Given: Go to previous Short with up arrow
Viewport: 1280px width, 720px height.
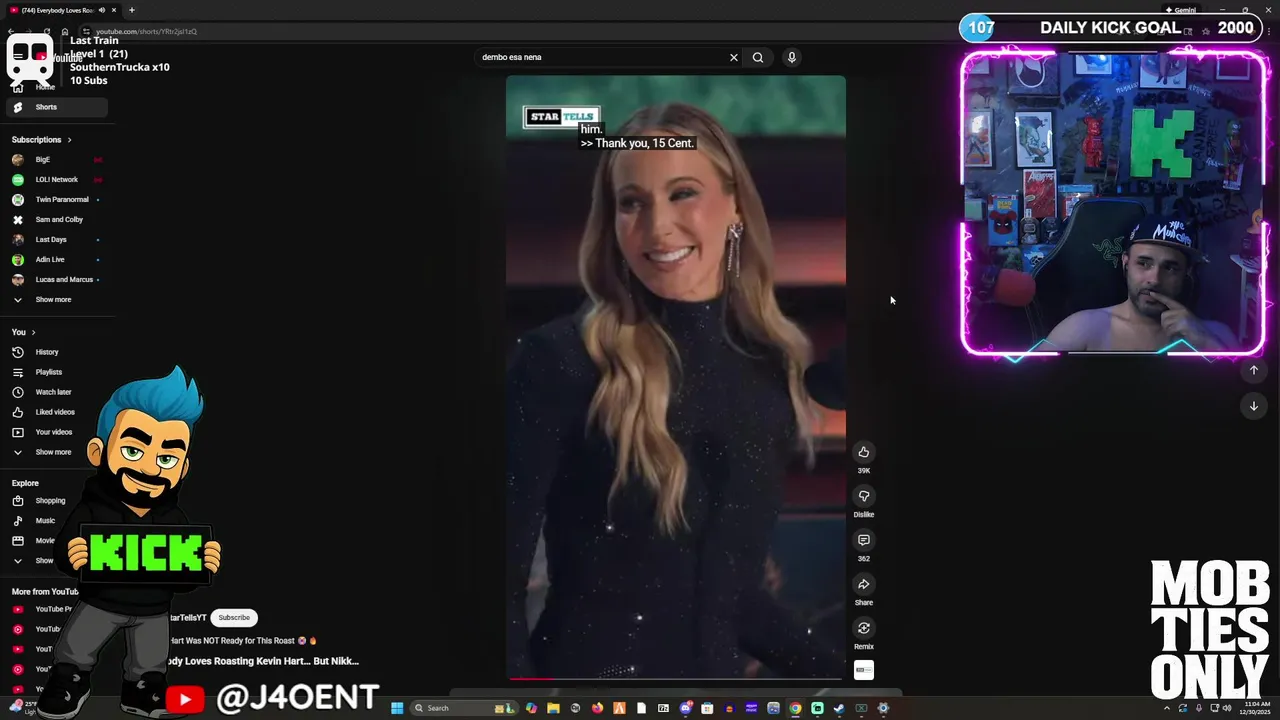Looking at the screenshot, I should coord(1253,370).
